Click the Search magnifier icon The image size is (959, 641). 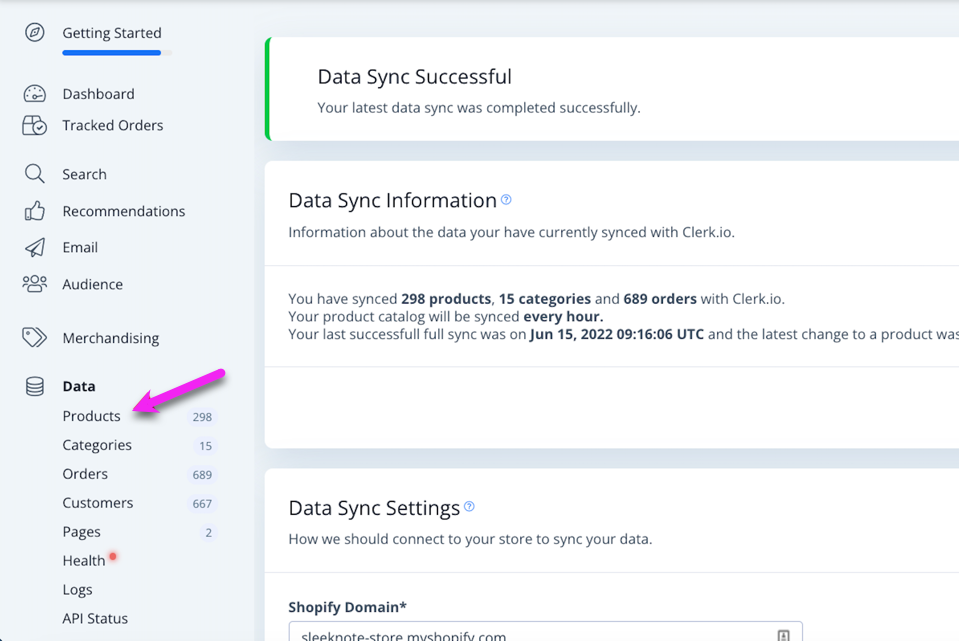click(35, 174)
